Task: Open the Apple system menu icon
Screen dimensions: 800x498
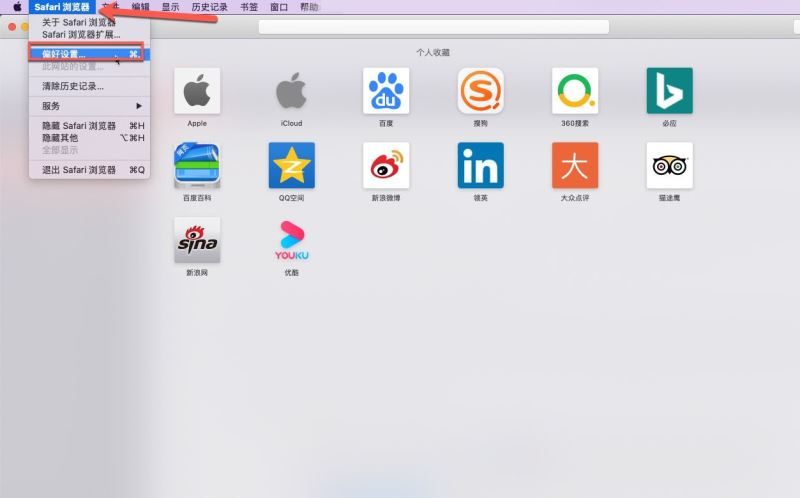Action: pyautogui.click(x=17, y=7)
